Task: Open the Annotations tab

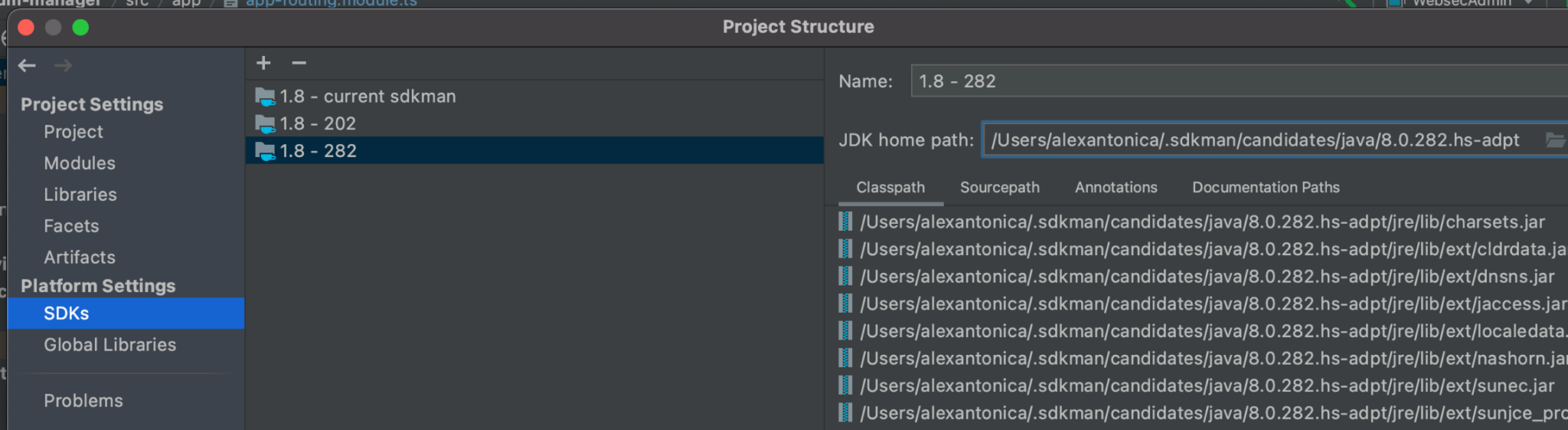Action: click(x=1116, y=188)
